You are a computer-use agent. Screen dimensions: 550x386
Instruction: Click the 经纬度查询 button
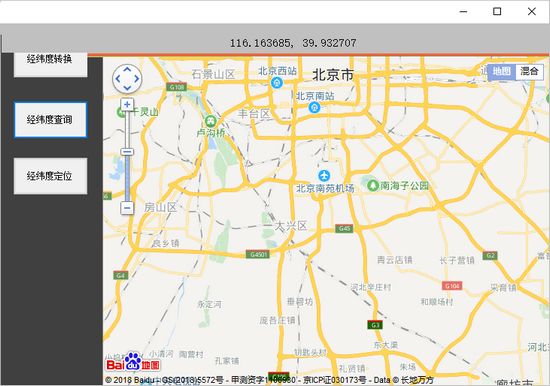51,119
